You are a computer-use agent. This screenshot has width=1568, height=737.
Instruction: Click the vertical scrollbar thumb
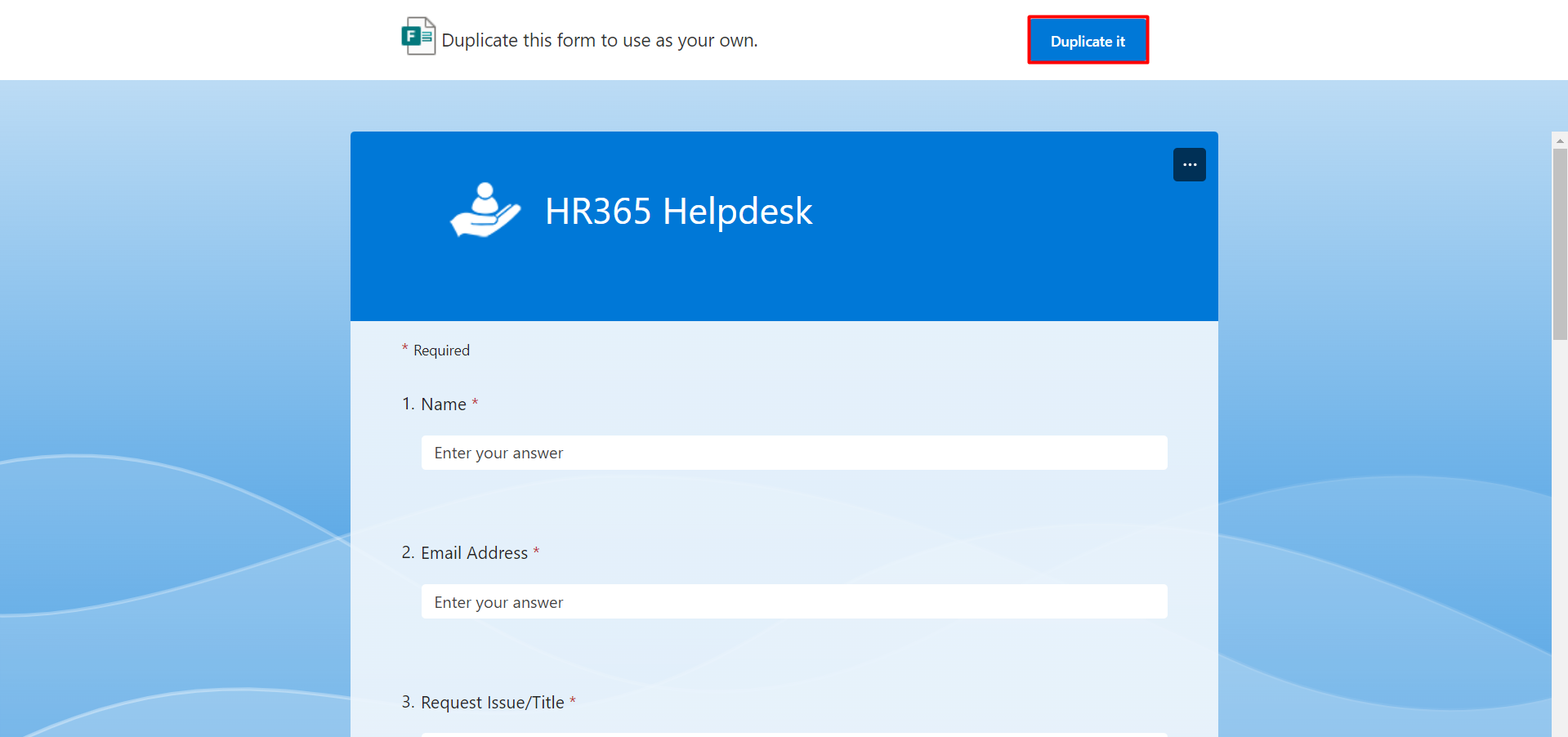click(x=1560, y=243)
